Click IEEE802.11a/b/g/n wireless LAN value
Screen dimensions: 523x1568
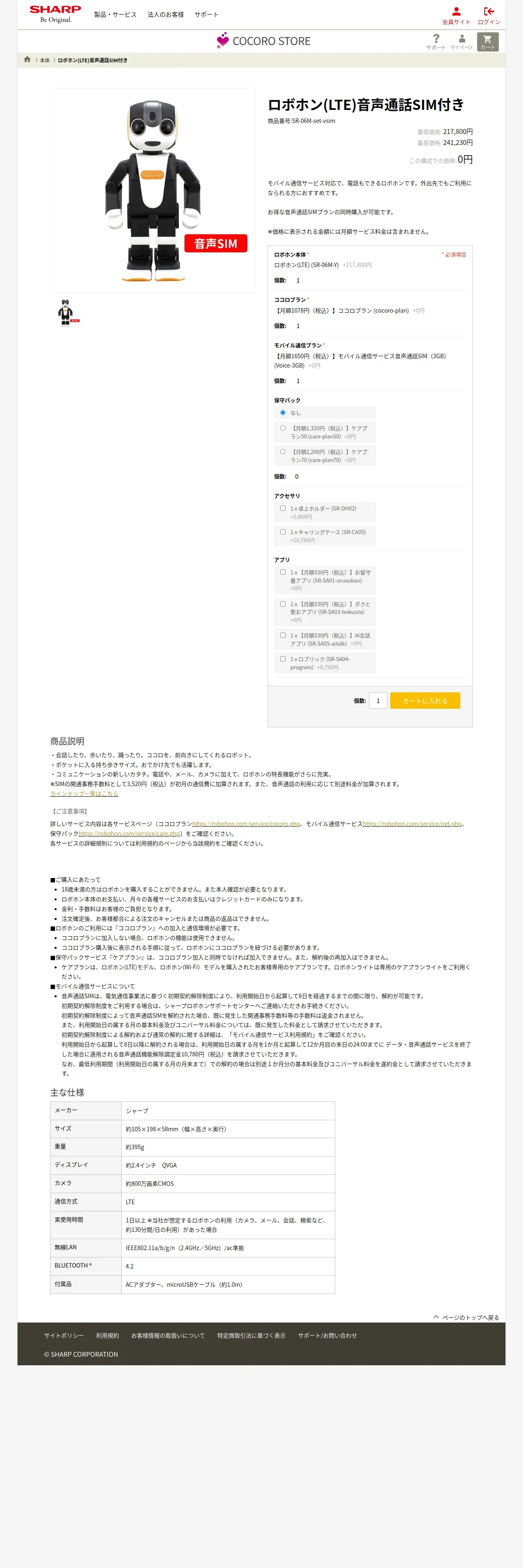(185, 1248)
